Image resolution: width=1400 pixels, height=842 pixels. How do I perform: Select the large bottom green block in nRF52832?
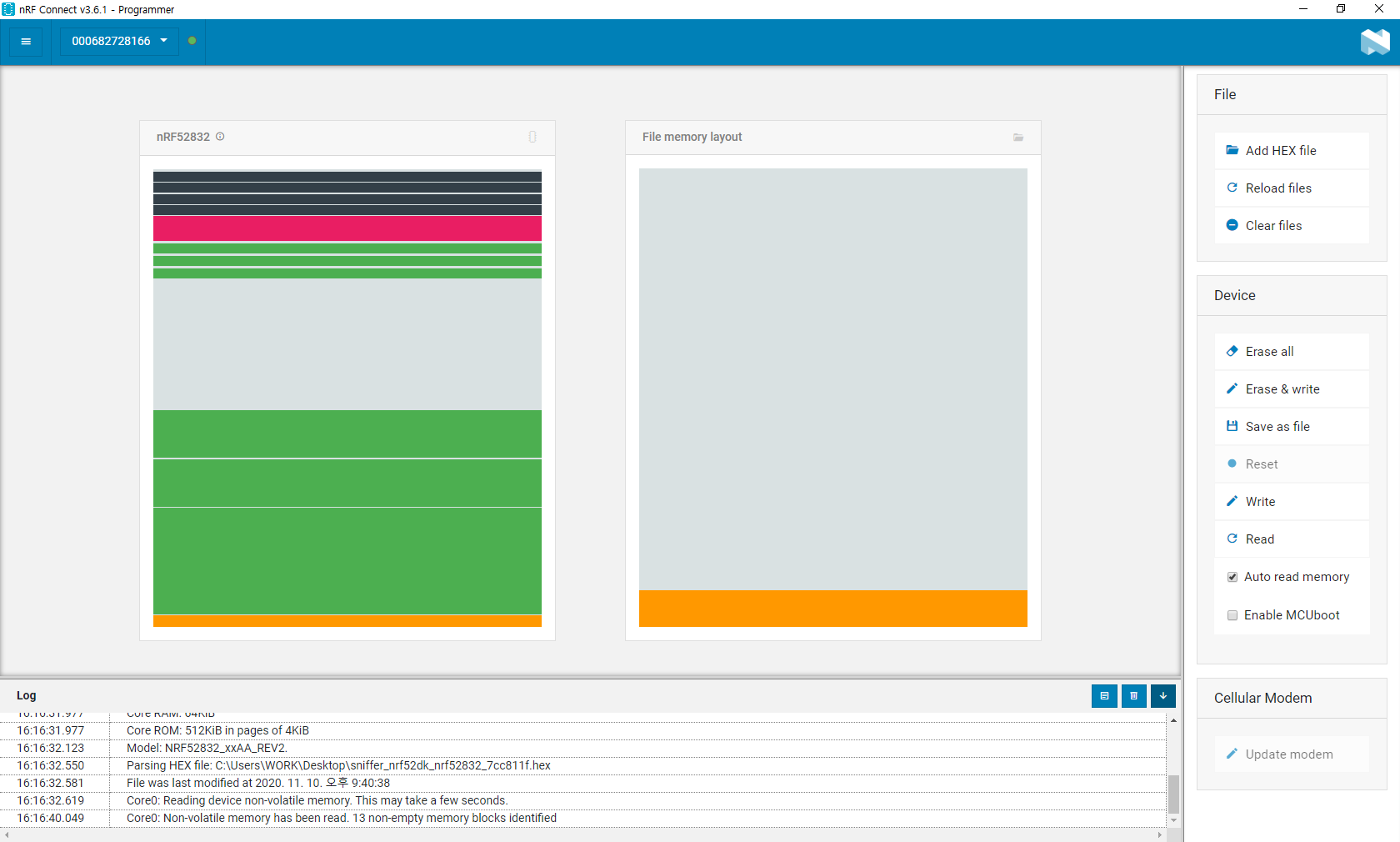pos(347,561)
